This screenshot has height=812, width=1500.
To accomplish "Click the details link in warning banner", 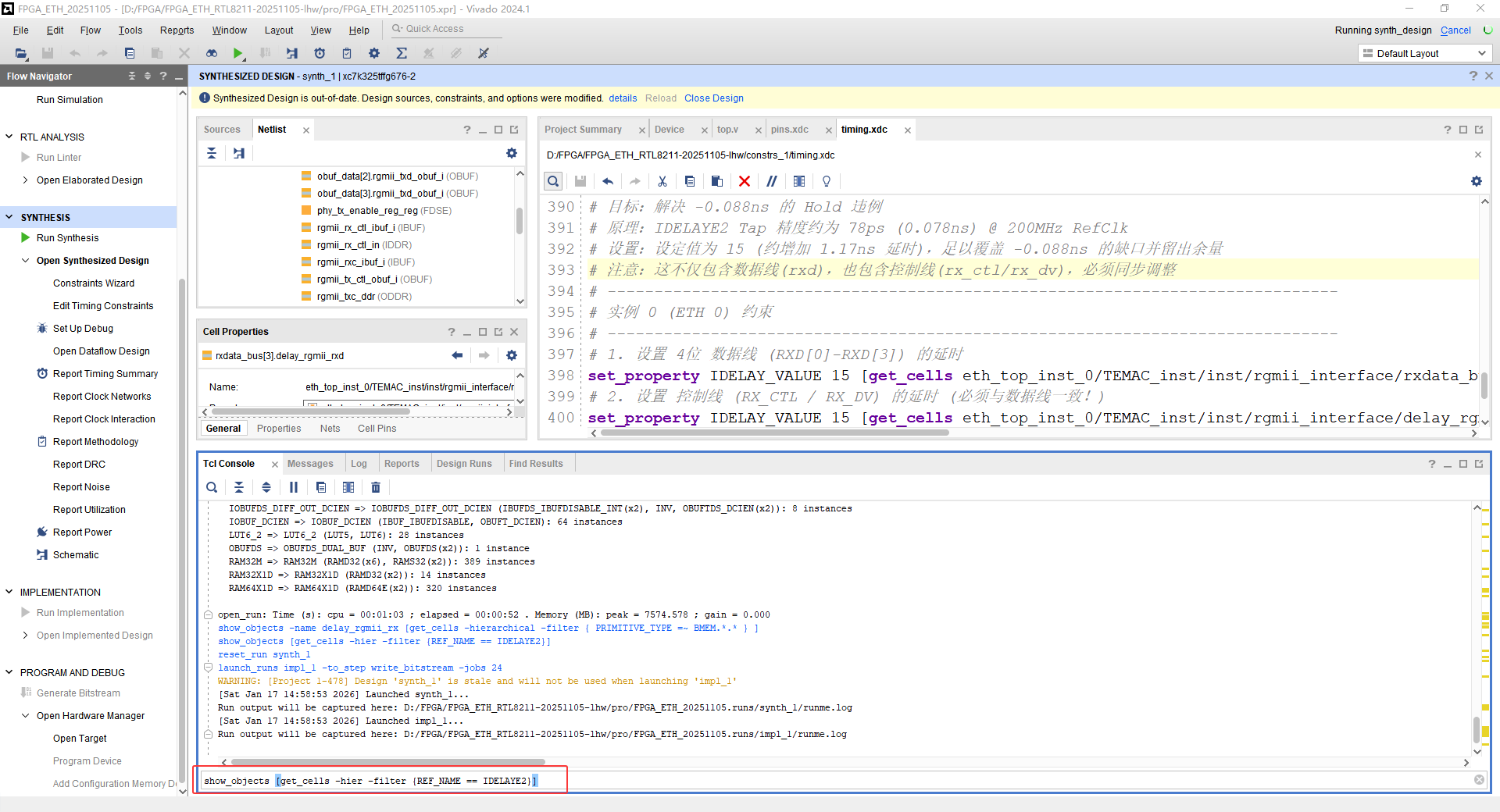I will tap(623, 98).
